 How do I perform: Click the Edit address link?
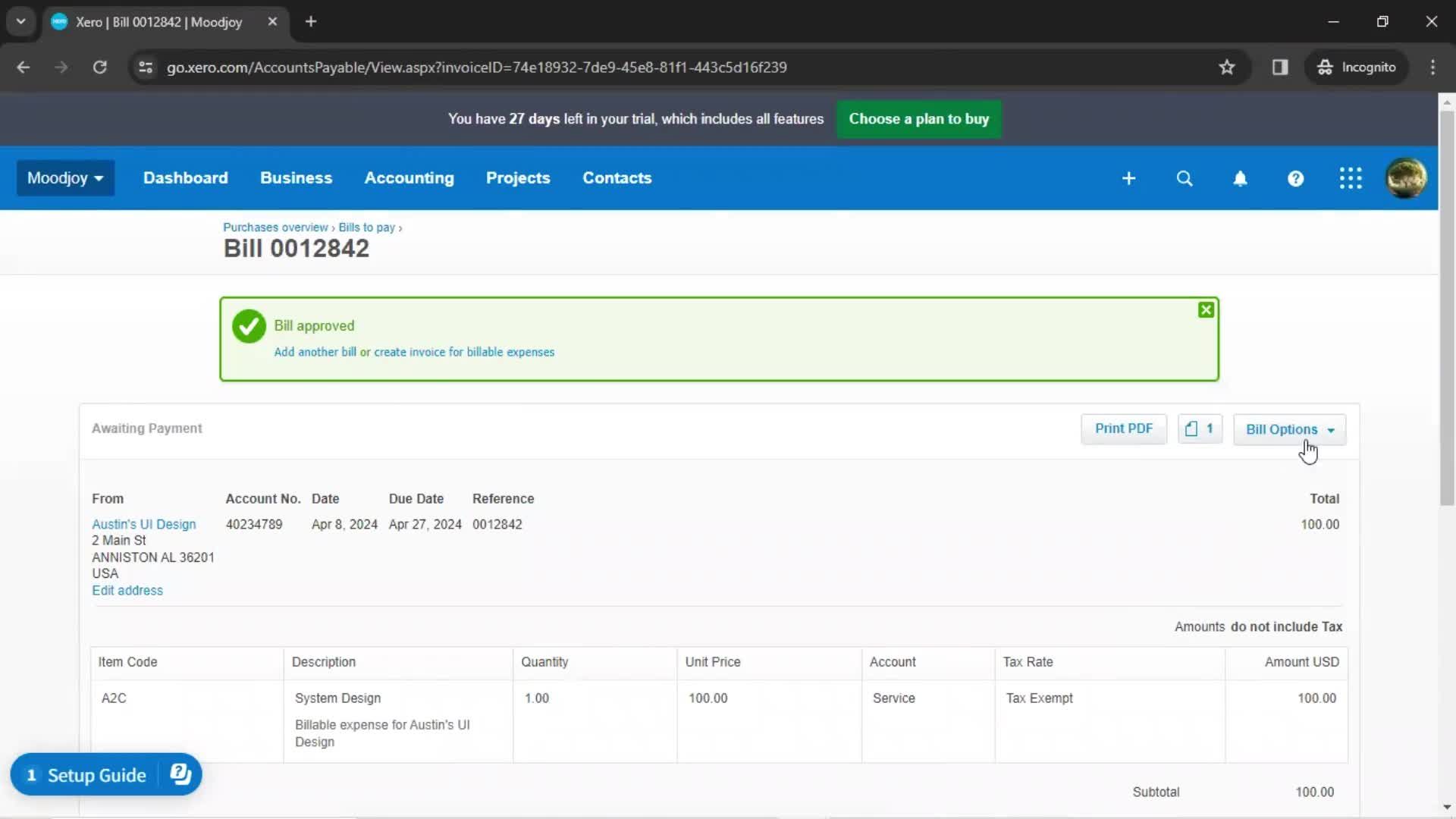point(127,591)
